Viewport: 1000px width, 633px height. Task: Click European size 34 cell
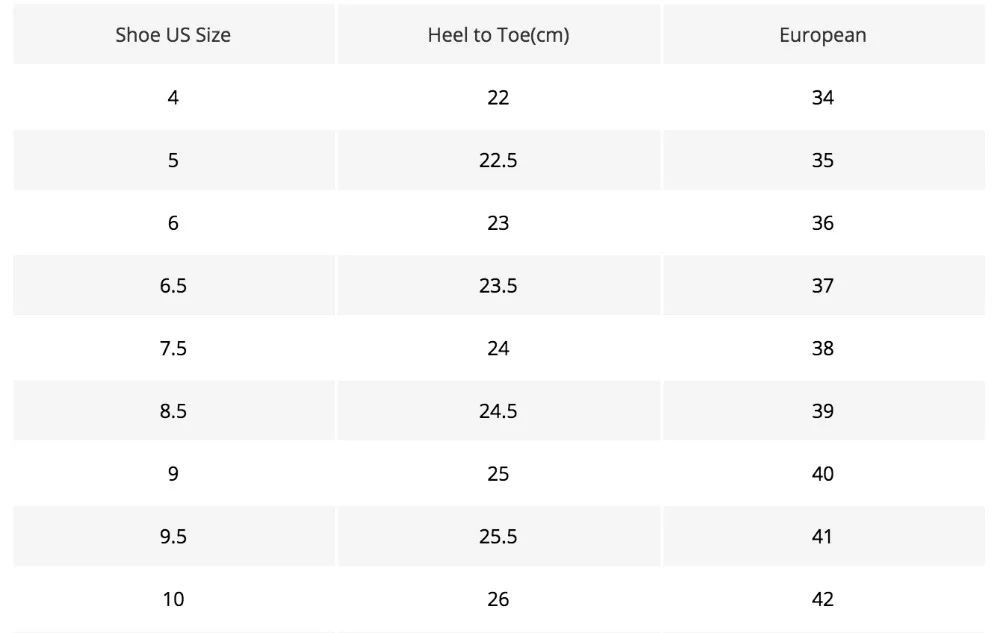click(823, 98)
